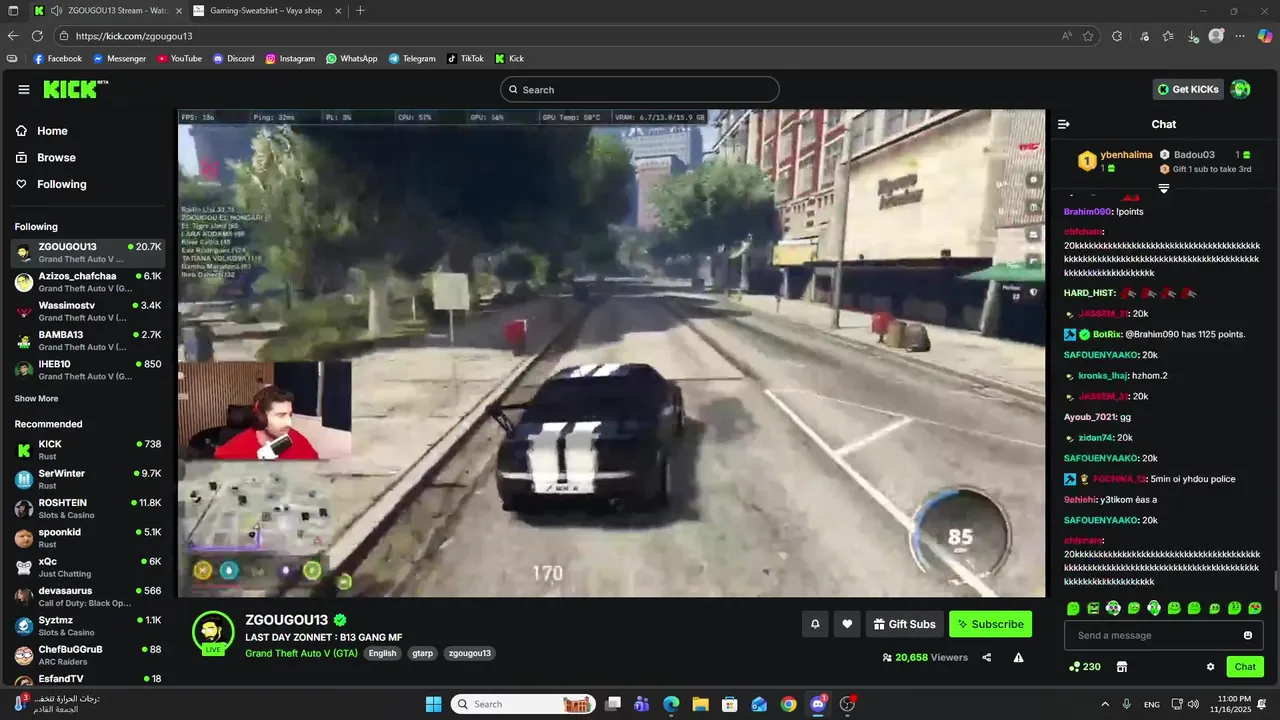Open browser downloads icon
This screenshot has height=720, width=1280.
[x=1193, y=36]
